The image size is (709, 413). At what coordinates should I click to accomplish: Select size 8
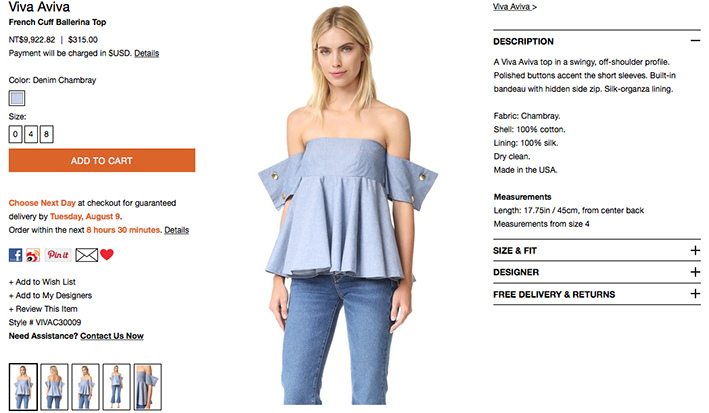click(x=47, y=134)
